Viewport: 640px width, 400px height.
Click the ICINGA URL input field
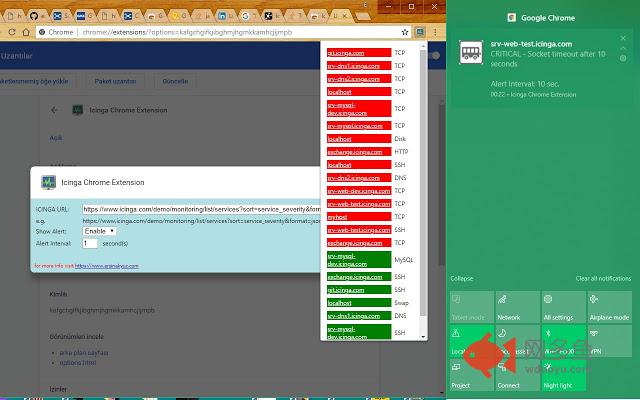[x=202, y=208]
